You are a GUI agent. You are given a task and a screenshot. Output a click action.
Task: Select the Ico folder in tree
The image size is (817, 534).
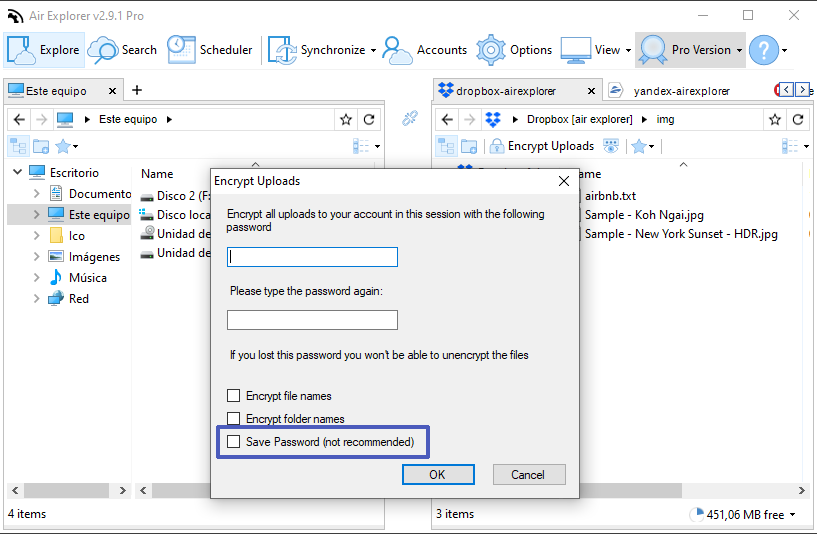77,235
